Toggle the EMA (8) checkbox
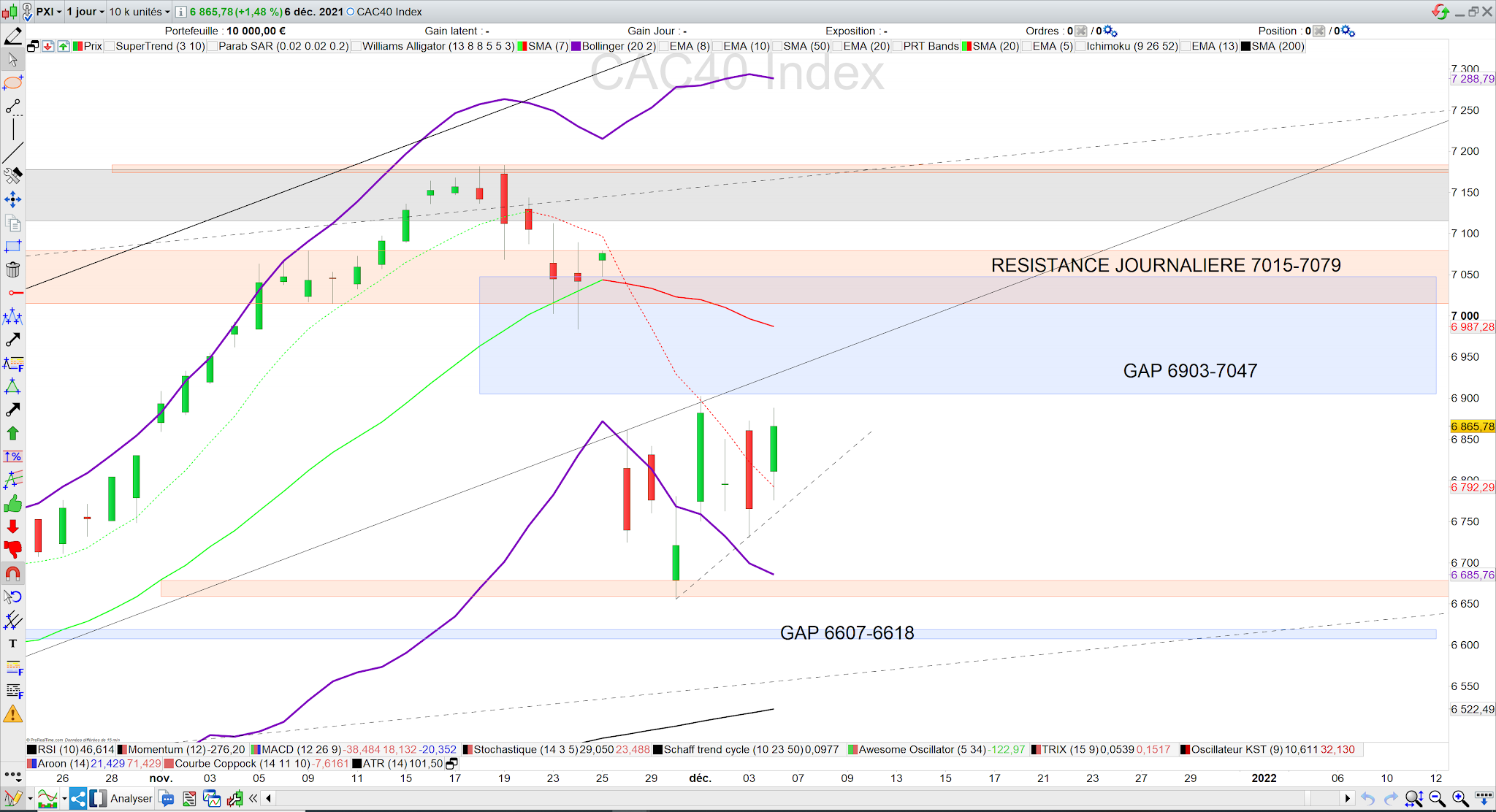Screen dimensions: 1496x812 [x=663, y=46]
